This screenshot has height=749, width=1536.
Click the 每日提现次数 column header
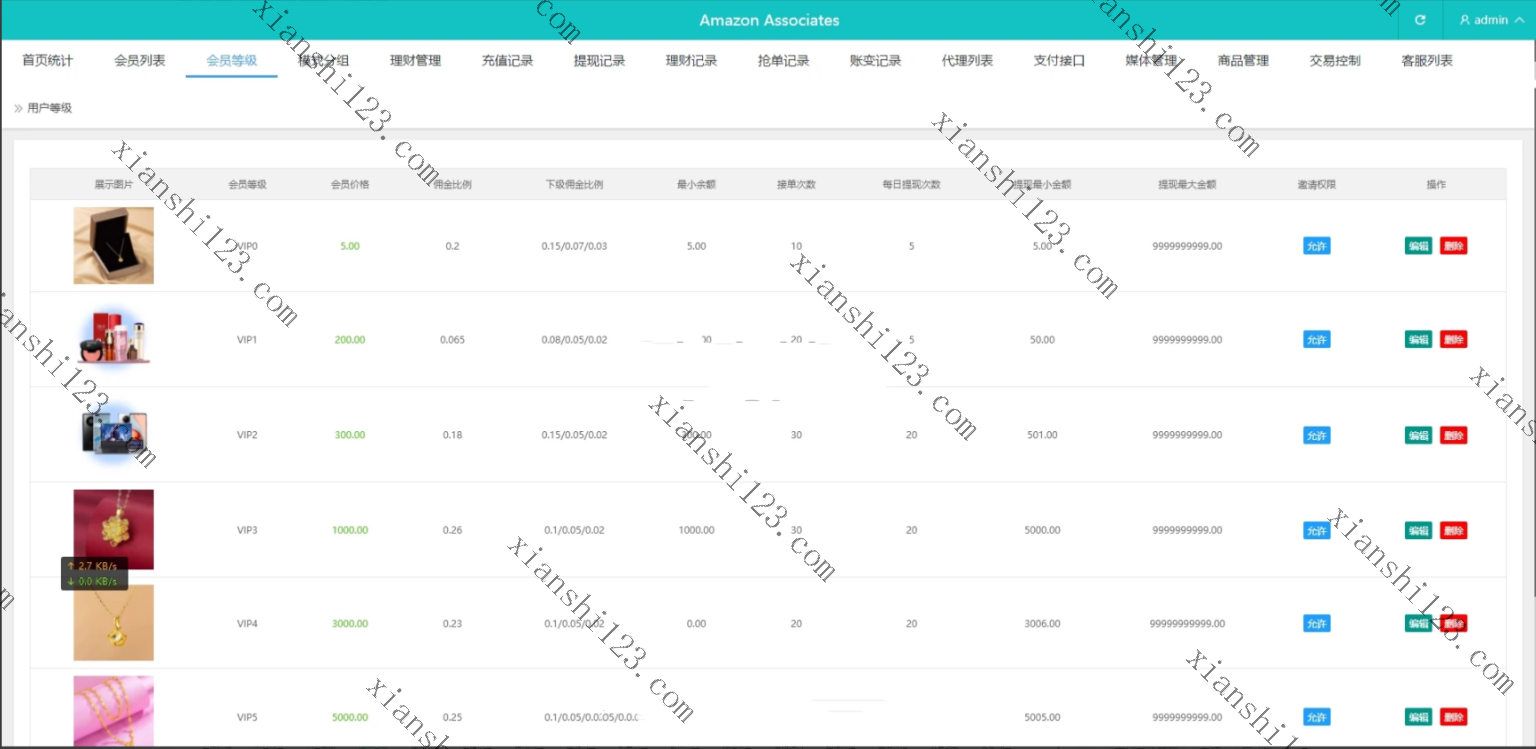(911, 185)
